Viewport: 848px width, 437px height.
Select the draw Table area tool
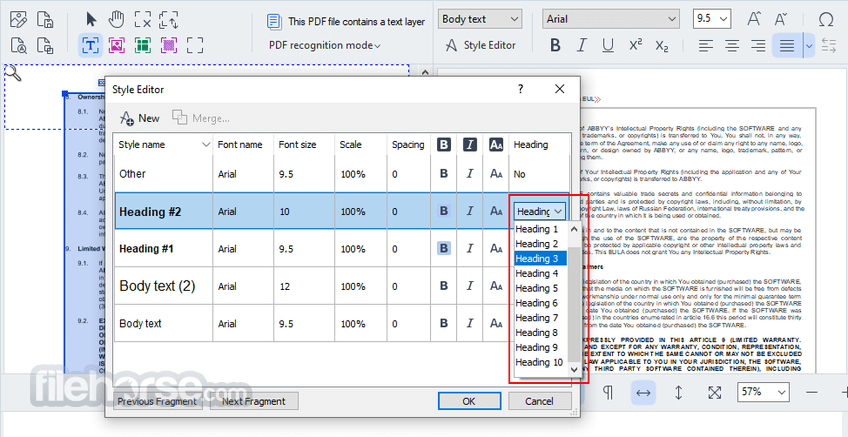143,45
